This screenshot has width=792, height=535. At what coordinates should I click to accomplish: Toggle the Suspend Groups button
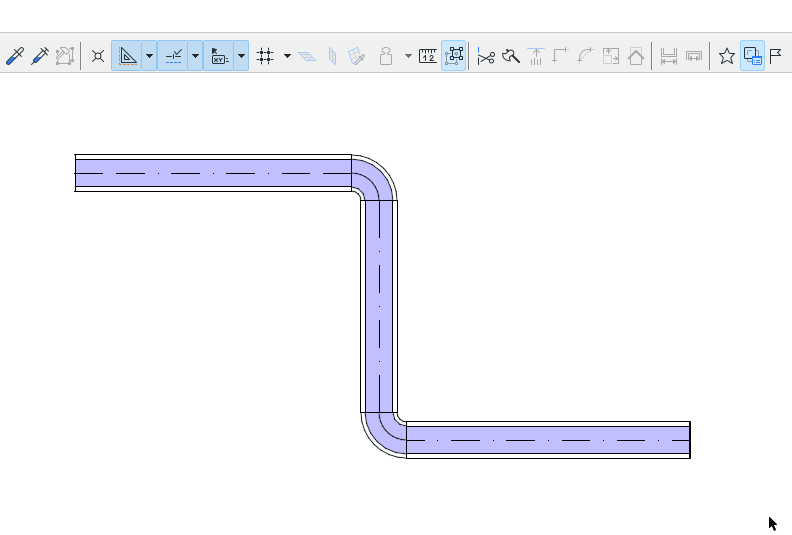[x=454, y=56]
